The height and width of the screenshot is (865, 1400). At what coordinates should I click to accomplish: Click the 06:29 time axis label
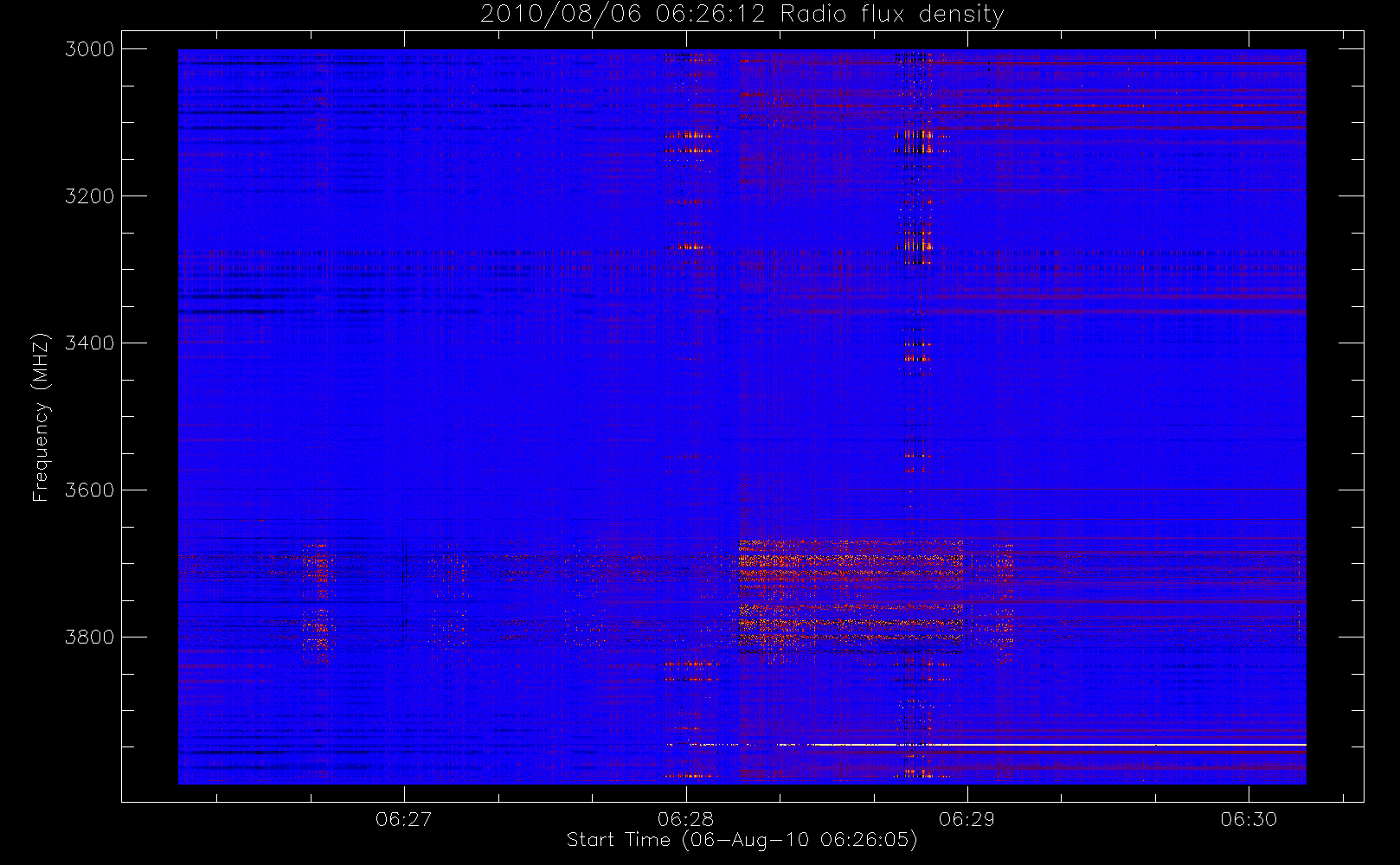(x=967, y=819)
